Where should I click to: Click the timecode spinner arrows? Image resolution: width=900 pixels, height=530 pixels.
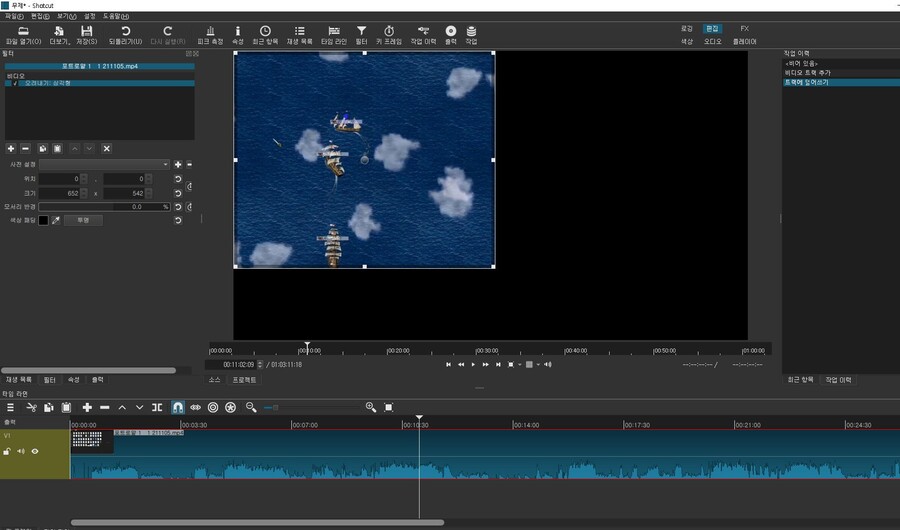click(x=260, y=365)
